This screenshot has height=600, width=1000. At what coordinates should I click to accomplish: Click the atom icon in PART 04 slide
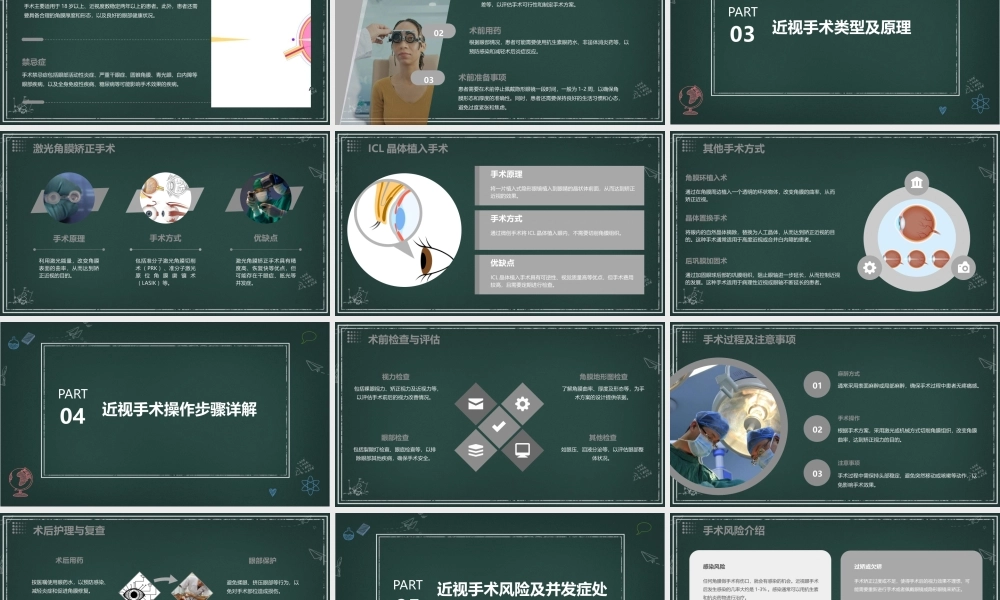(310, 486)
